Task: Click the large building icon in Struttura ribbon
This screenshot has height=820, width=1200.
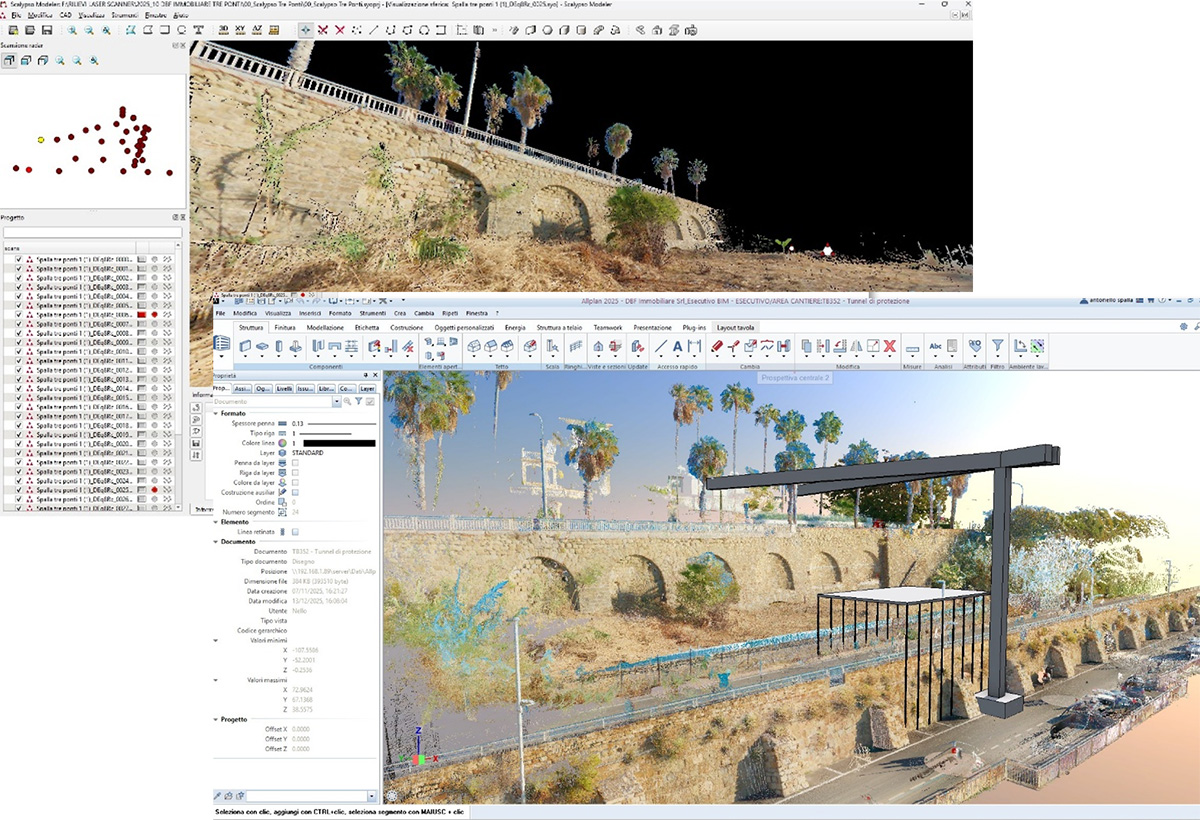Action: (222, 344)
